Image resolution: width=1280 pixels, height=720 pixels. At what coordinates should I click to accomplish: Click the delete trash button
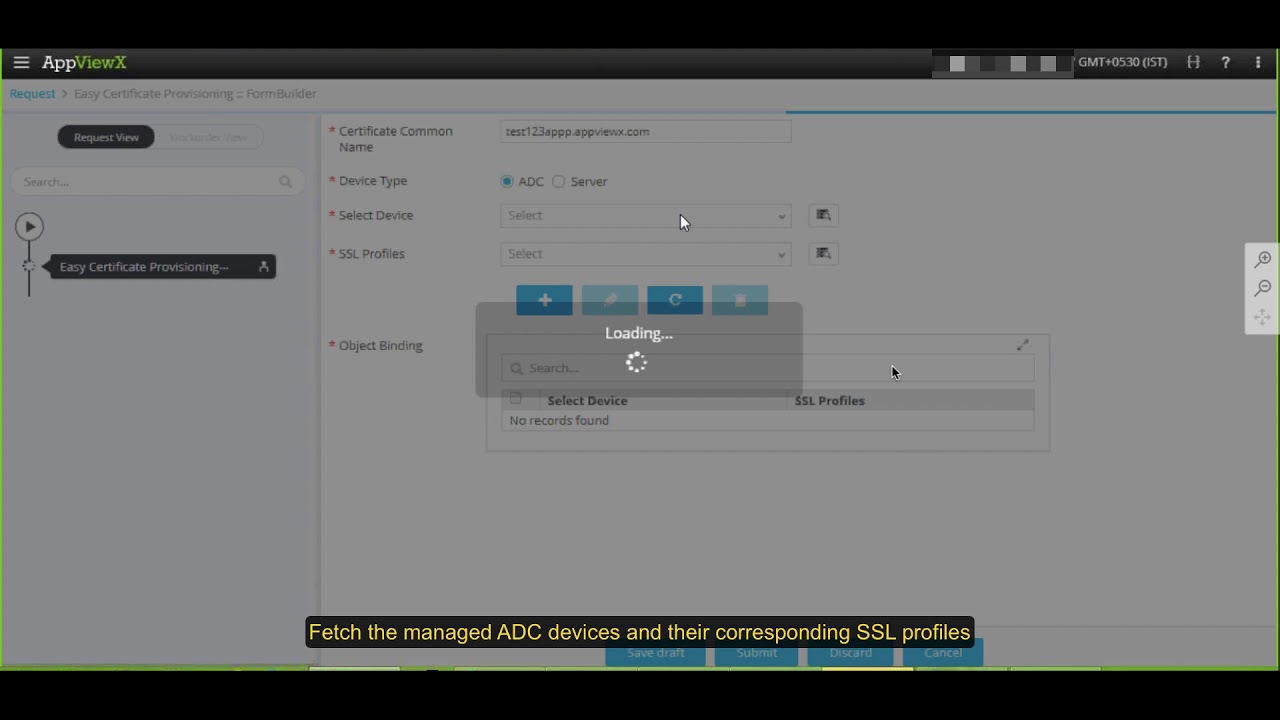pyautogui.click(x=740, y=300)
